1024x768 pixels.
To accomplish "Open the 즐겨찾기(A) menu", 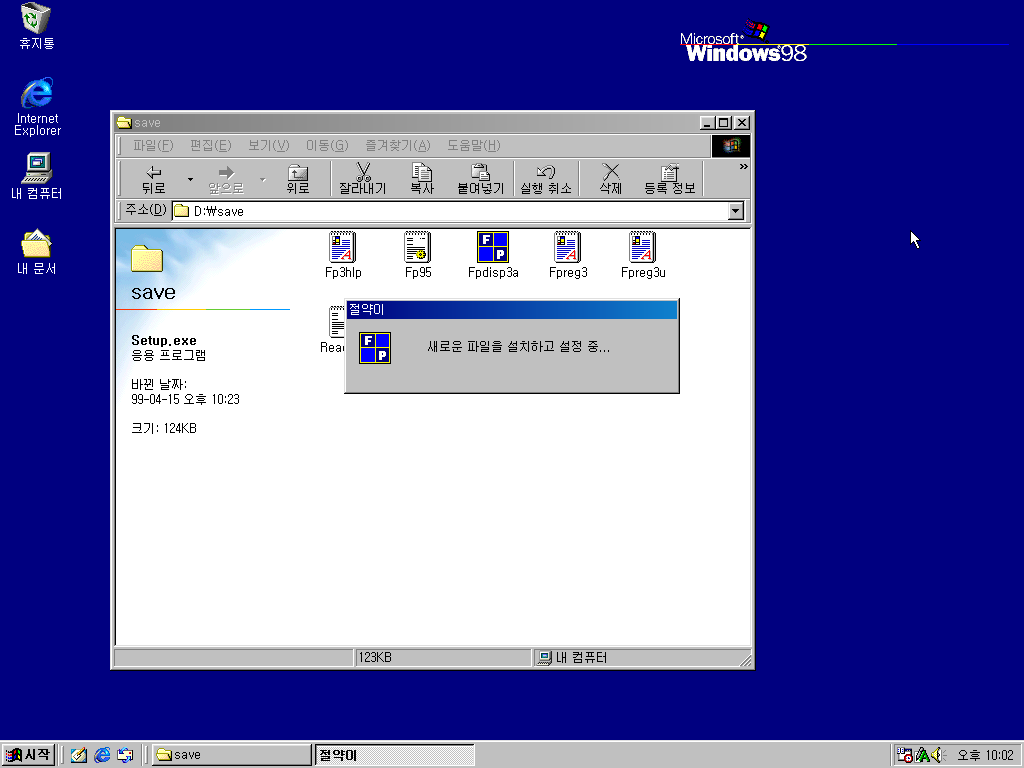I will coord(397,146).
